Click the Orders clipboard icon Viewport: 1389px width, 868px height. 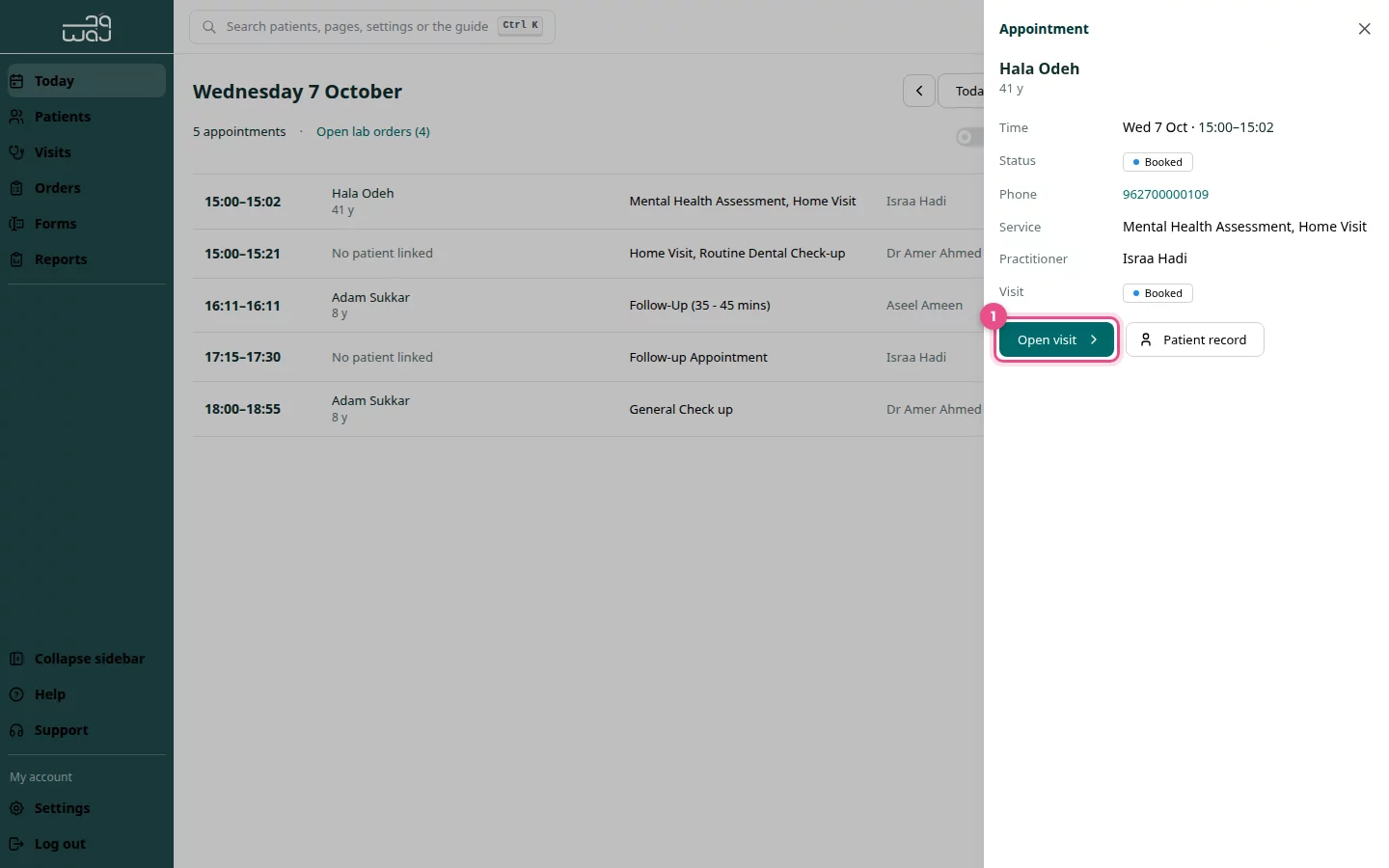coord(16,188)
